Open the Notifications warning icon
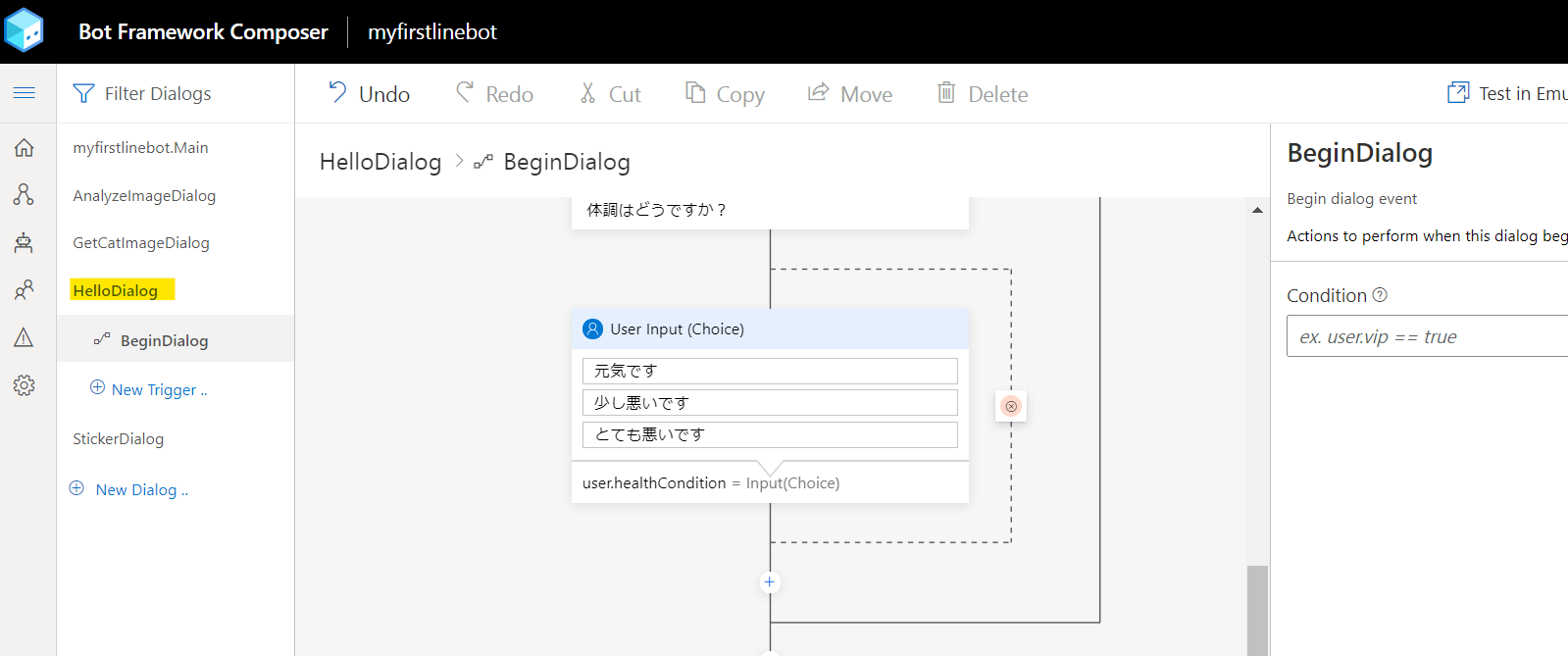The height and width of the screenshot is (656, 1568). tap(25, 337)
